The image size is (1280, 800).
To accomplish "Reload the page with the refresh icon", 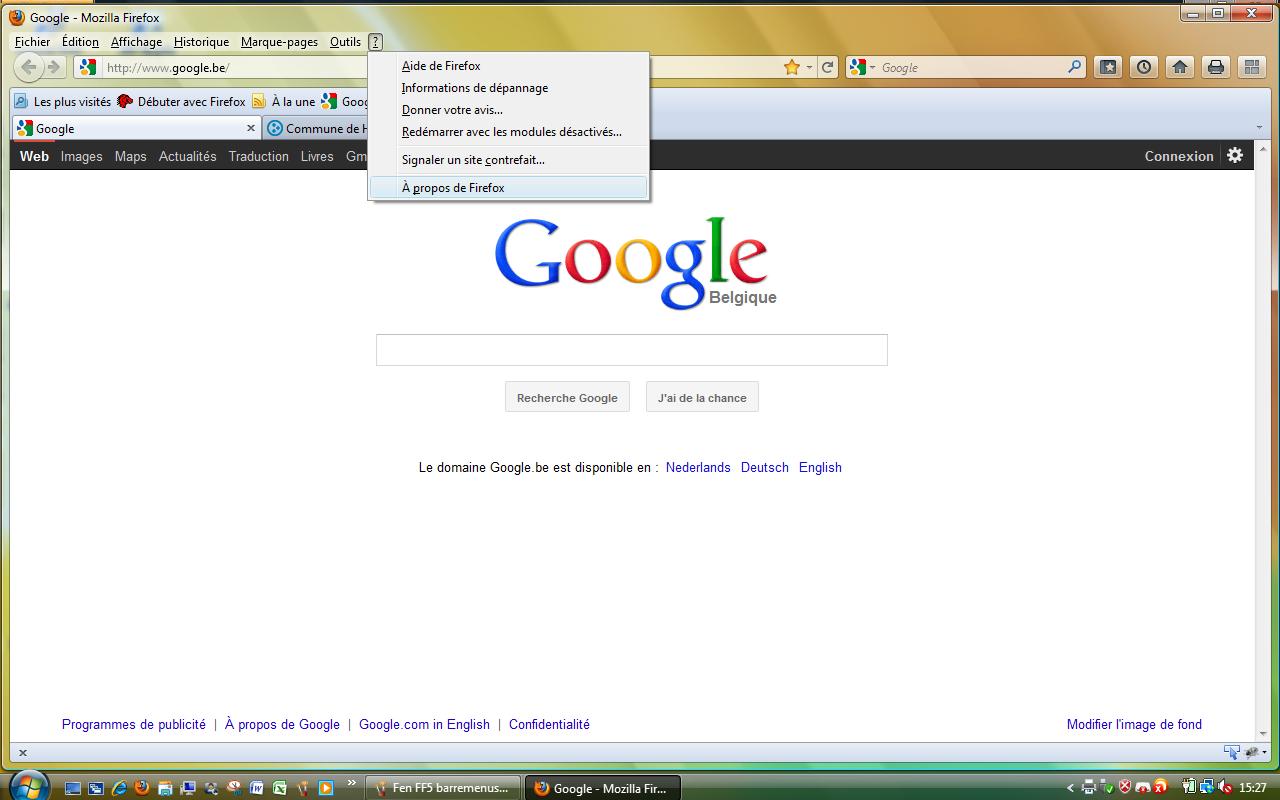I will pyautogui.click(x=827, y=67).
